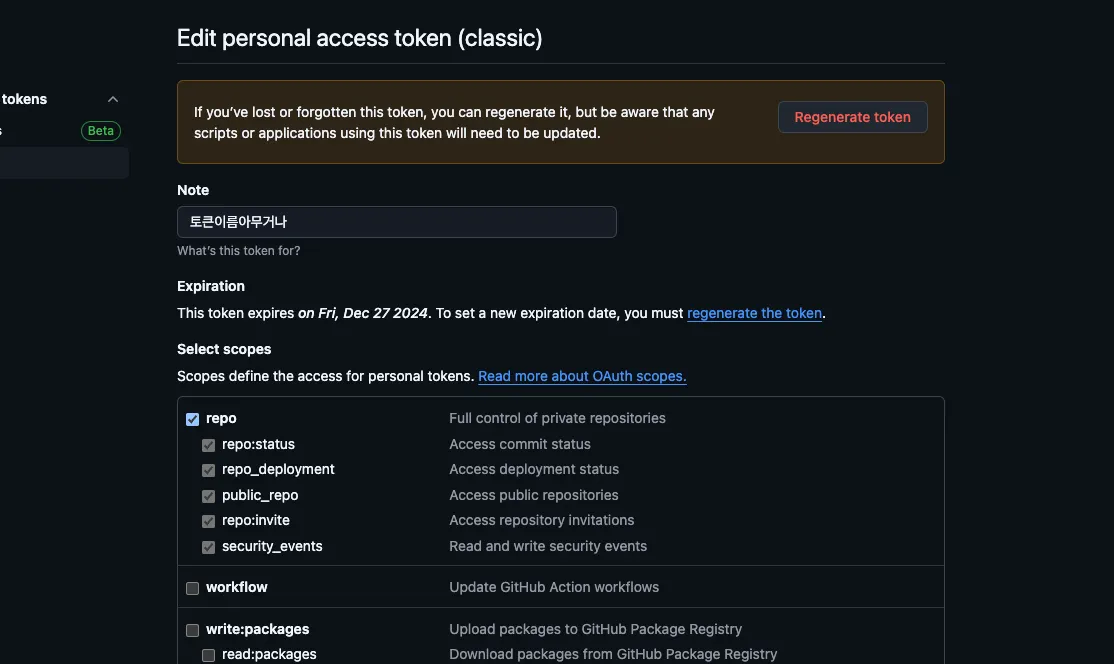Image resolution: width=1114 pixels, height=664 pixels.
Task: Click the 'What's this token for?' hint text
Action: [238, 251]
